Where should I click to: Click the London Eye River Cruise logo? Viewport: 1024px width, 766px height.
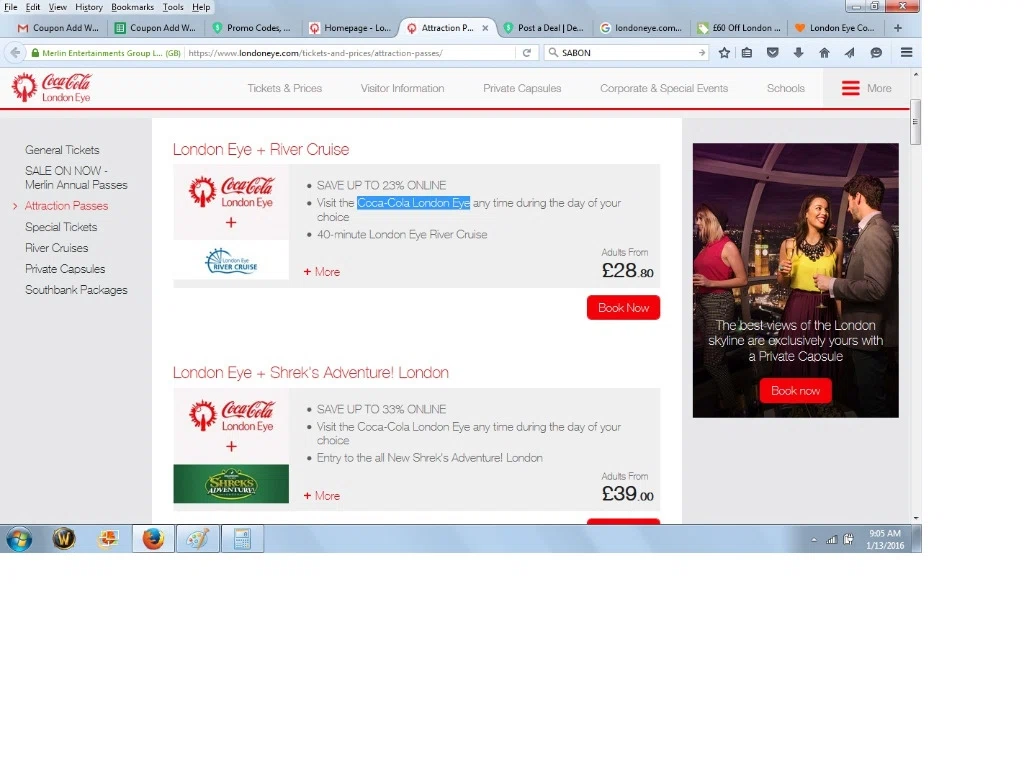tap(231, 261)
